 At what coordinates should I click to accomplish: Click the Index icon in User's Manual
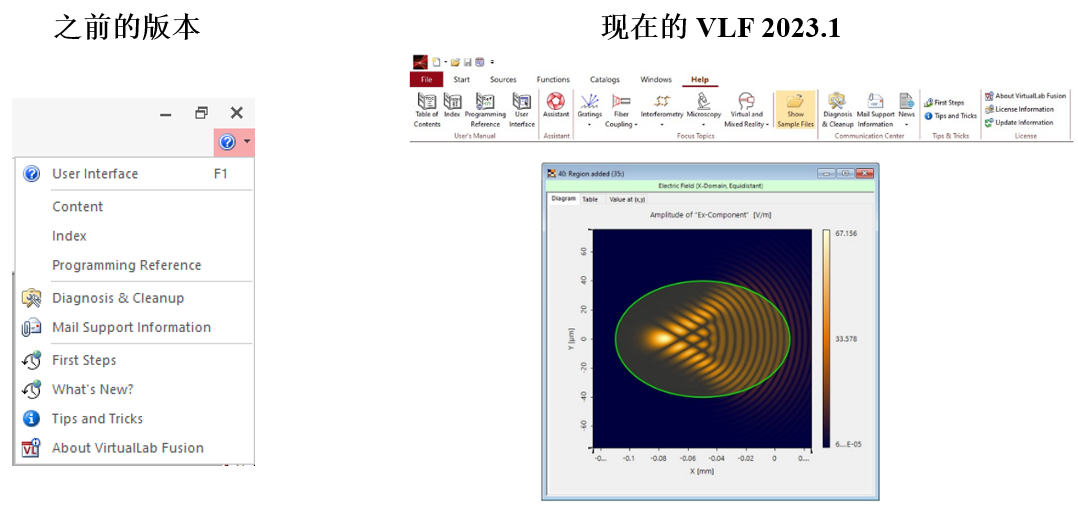(452, 103)
